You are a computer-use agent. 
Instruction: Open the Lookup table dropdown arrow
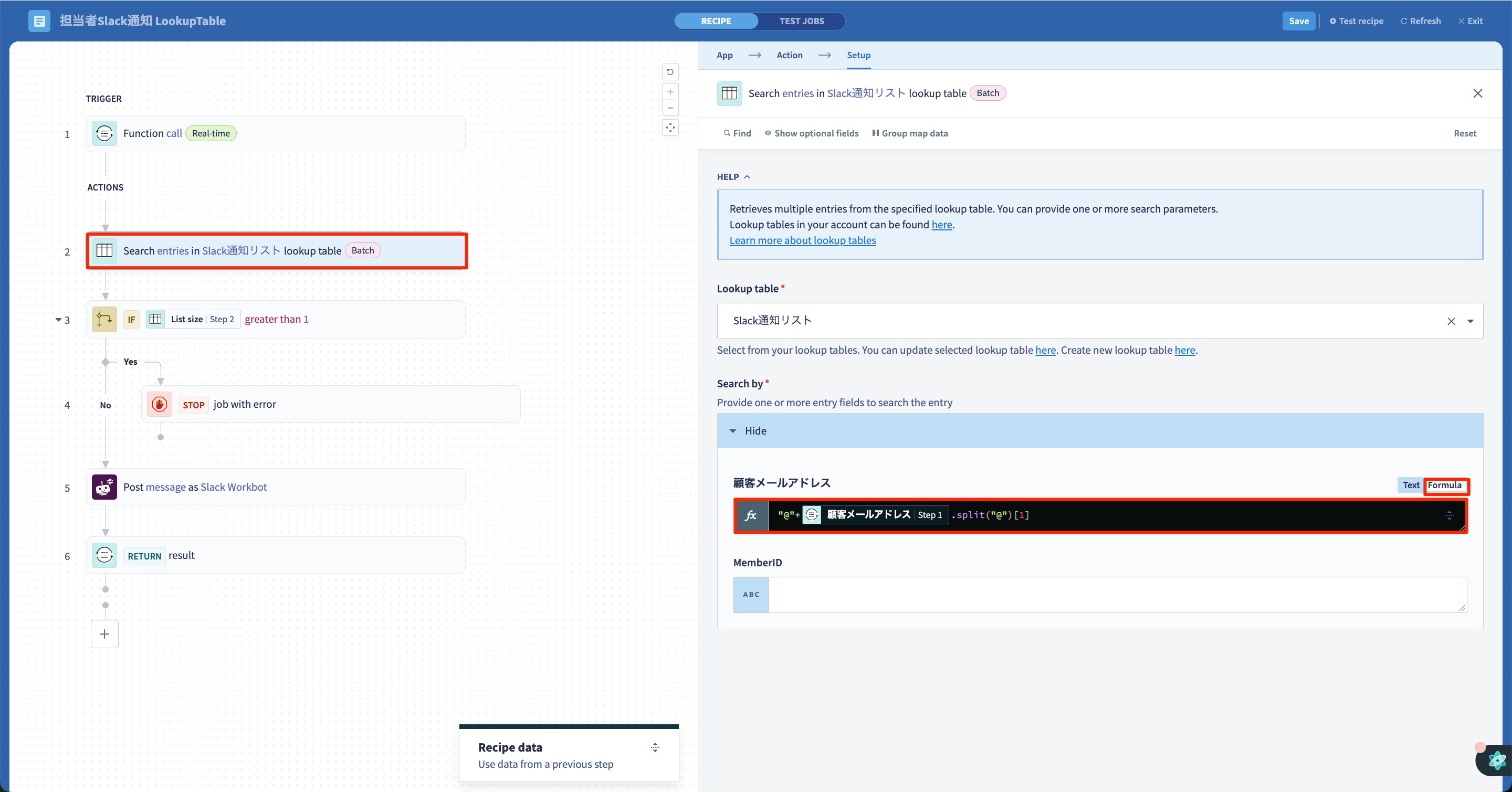1471,321
